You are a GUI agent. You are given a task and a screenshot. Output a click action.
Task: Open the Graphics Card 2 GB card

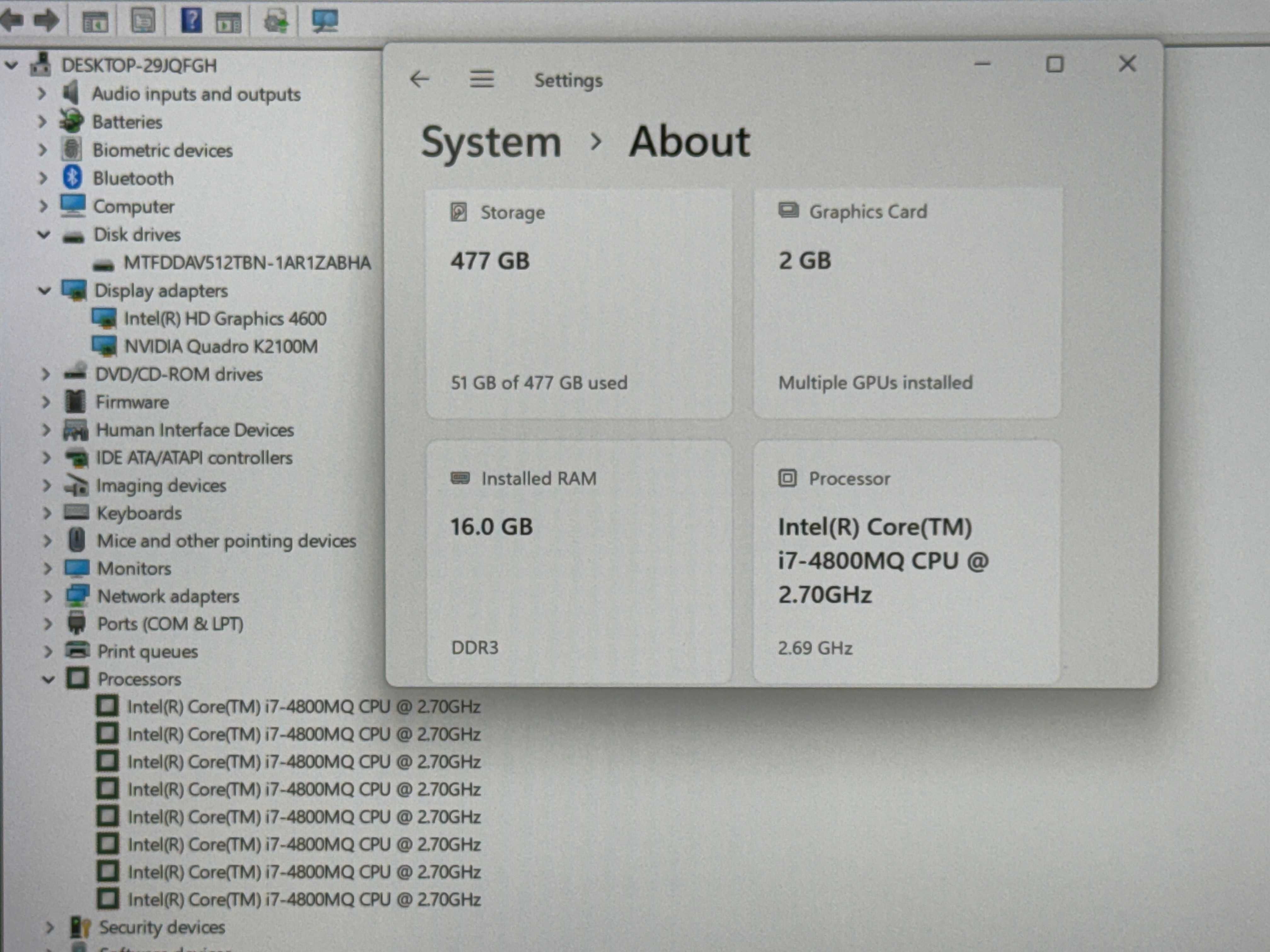point(907,303)
